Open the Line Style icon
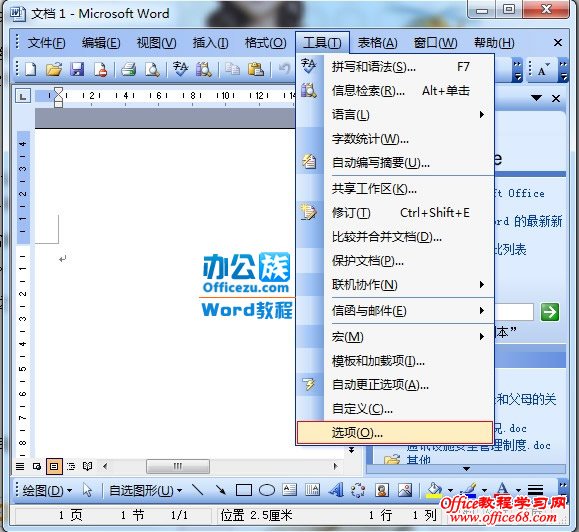This screenshot has width=579, height=532. point(535,490)
